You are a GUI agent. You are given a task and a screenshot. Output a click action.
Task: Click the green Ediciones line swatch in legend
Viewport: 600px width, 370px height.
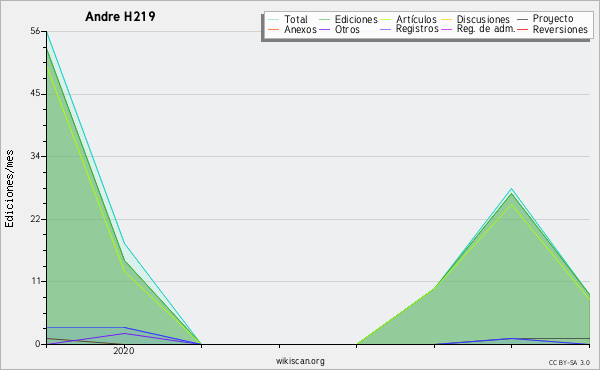point(324,20)
